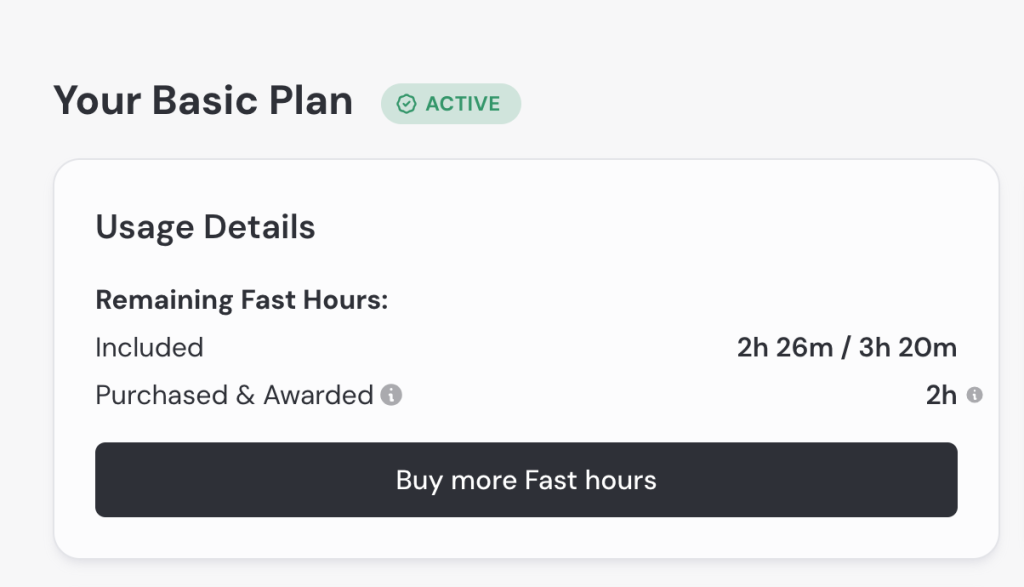Click the slash between the Included times
The height and width of the screenshot is (587, 1024).
click(x=845, y=348)
